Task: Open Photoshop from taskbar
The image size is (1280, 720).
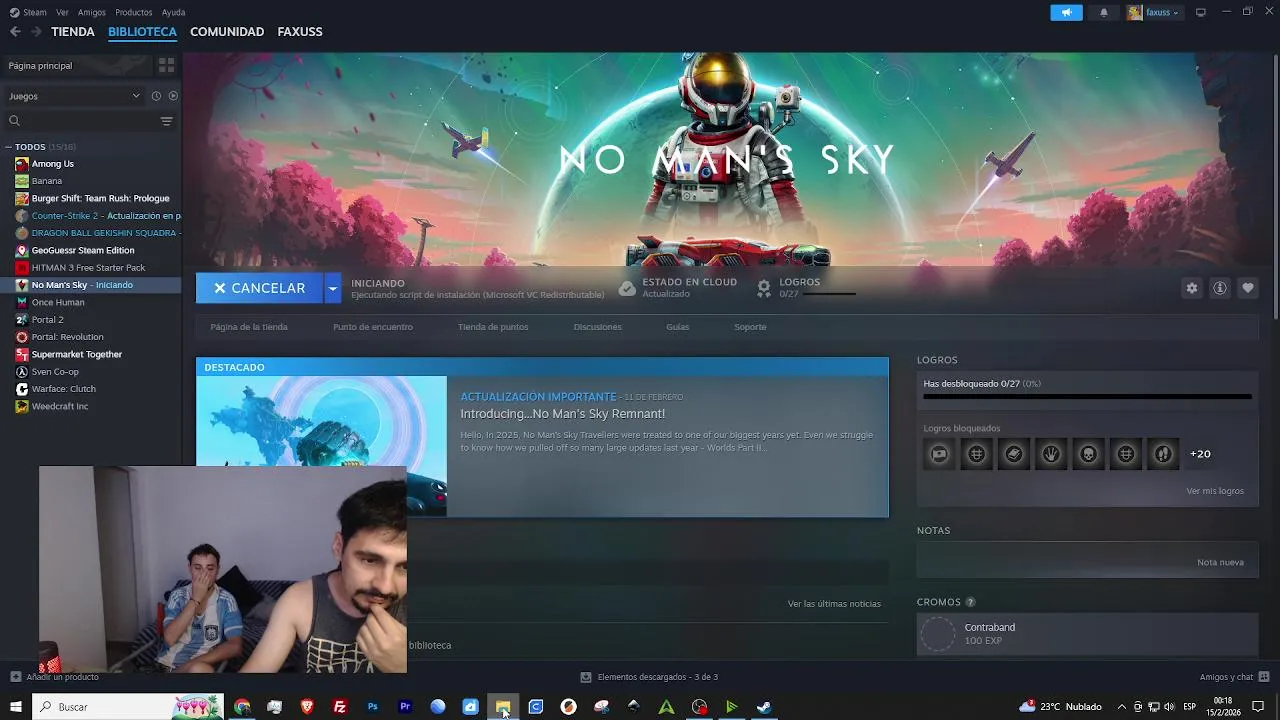Action: point(372,707)
